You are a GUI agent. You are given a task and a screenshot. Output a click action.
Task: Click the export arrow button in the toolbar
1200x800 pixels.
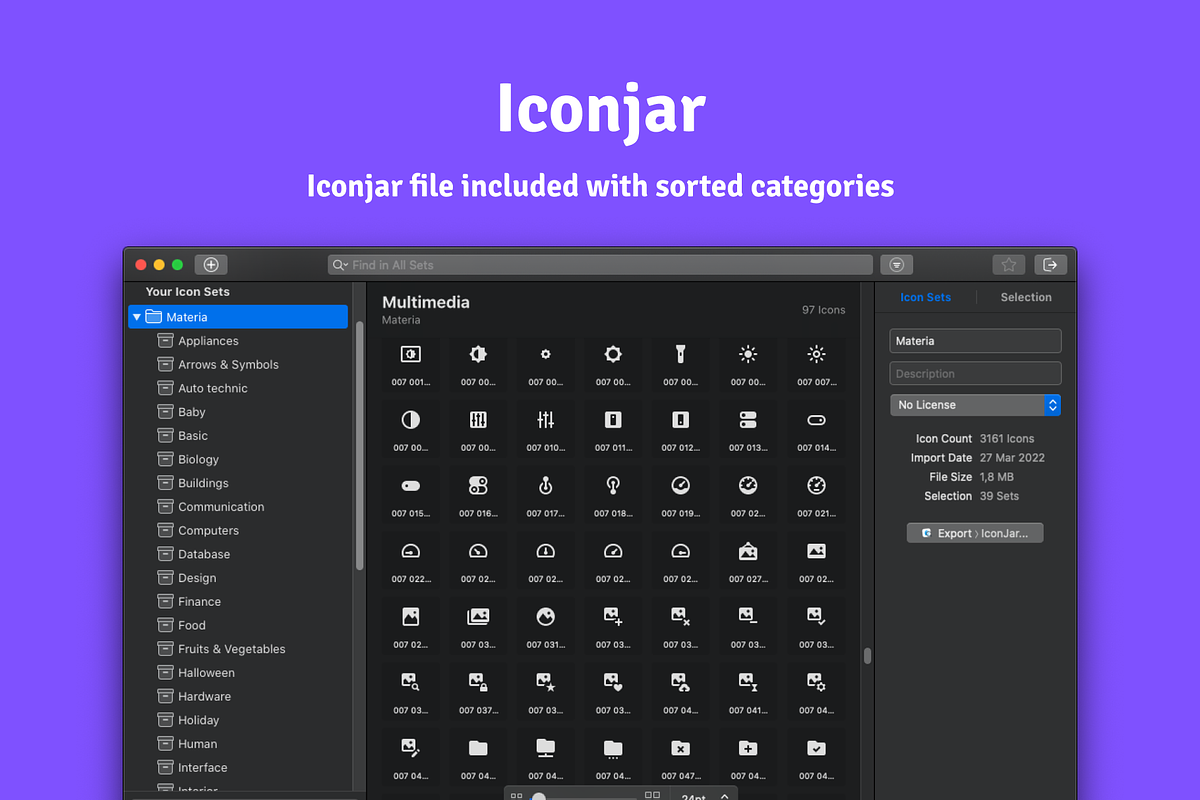click(x=1050, y=265)
